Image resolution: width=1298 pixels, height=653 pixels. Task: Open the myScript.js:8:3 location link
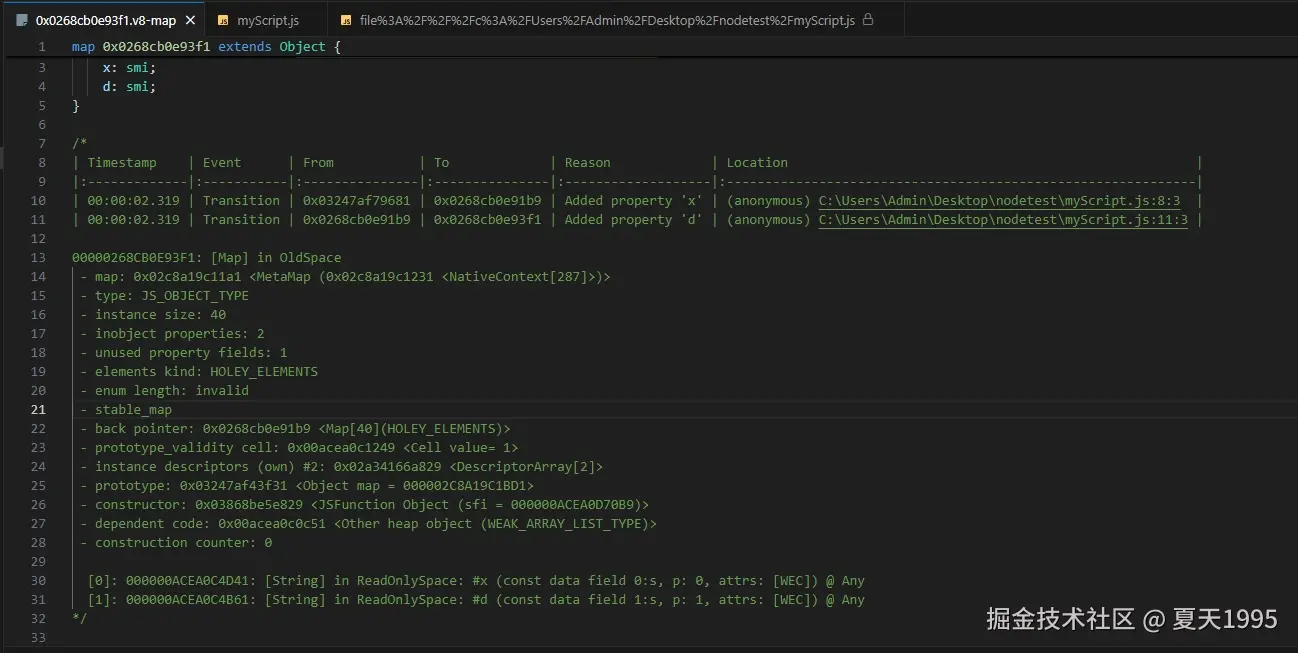pyautogui.click(x=999, y=201)
